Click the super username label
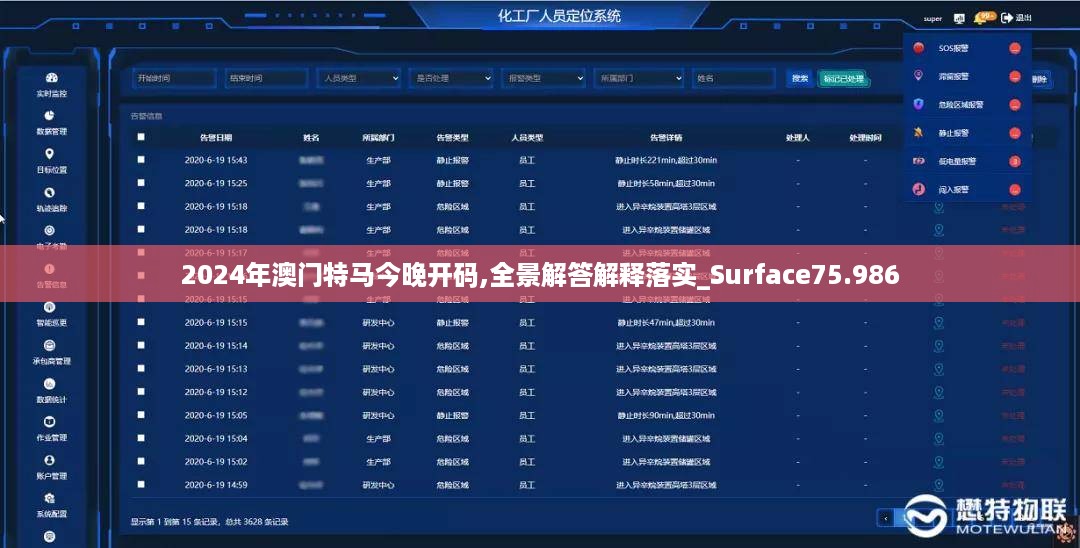Screen dimensions: 1080x548 pyautogui.click(x=933, y=19)
